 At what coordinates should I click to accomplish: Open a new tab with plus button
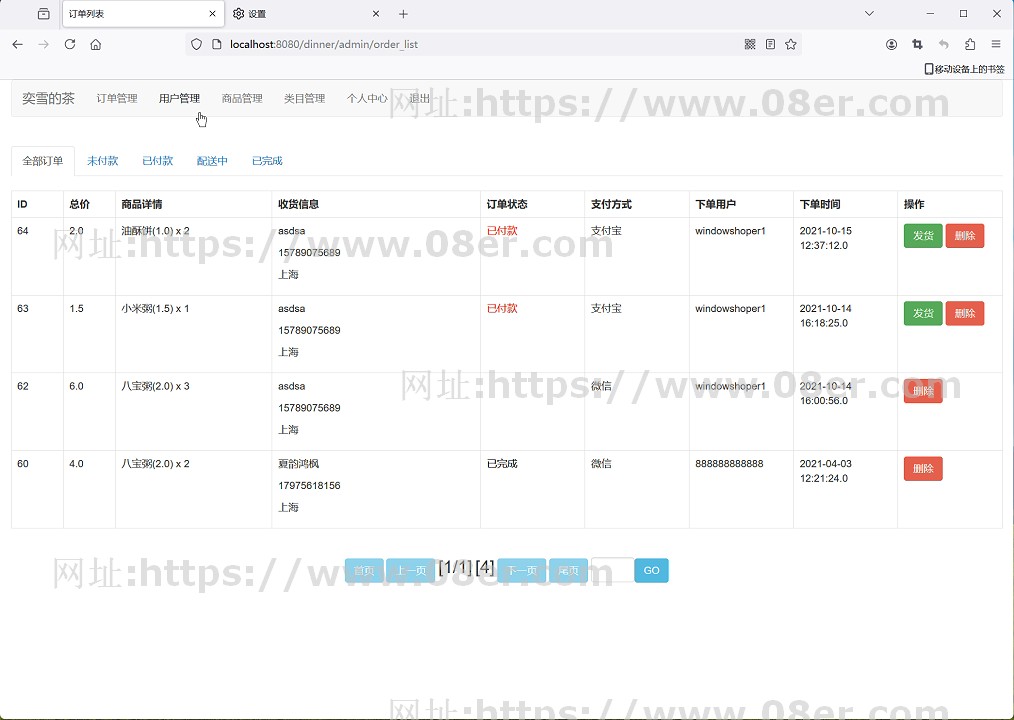(404, 14)
